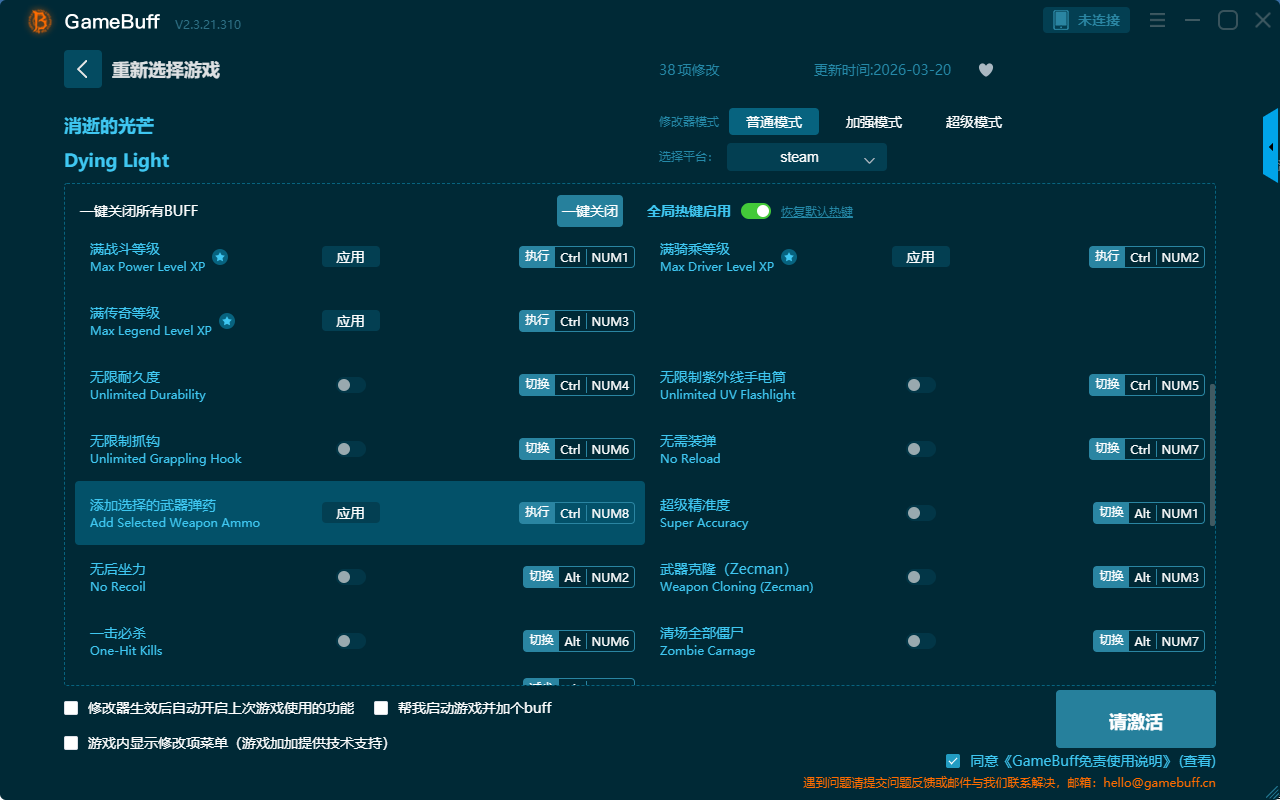Click the star icon beside Max Power Level XP
Viewport: 1280px width, 800px height.
click(220, 257)
